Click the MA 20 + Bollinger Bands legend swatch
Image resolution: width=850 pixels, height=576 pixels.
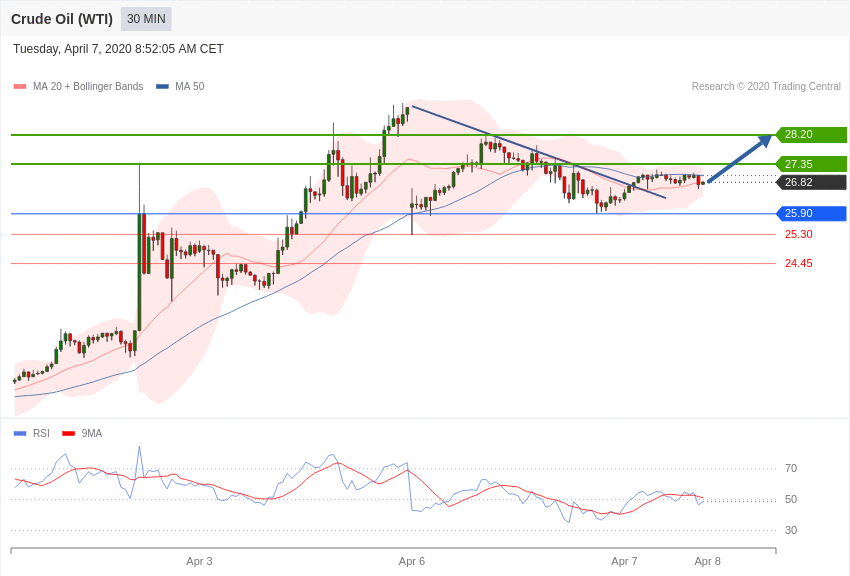point(20,87)
